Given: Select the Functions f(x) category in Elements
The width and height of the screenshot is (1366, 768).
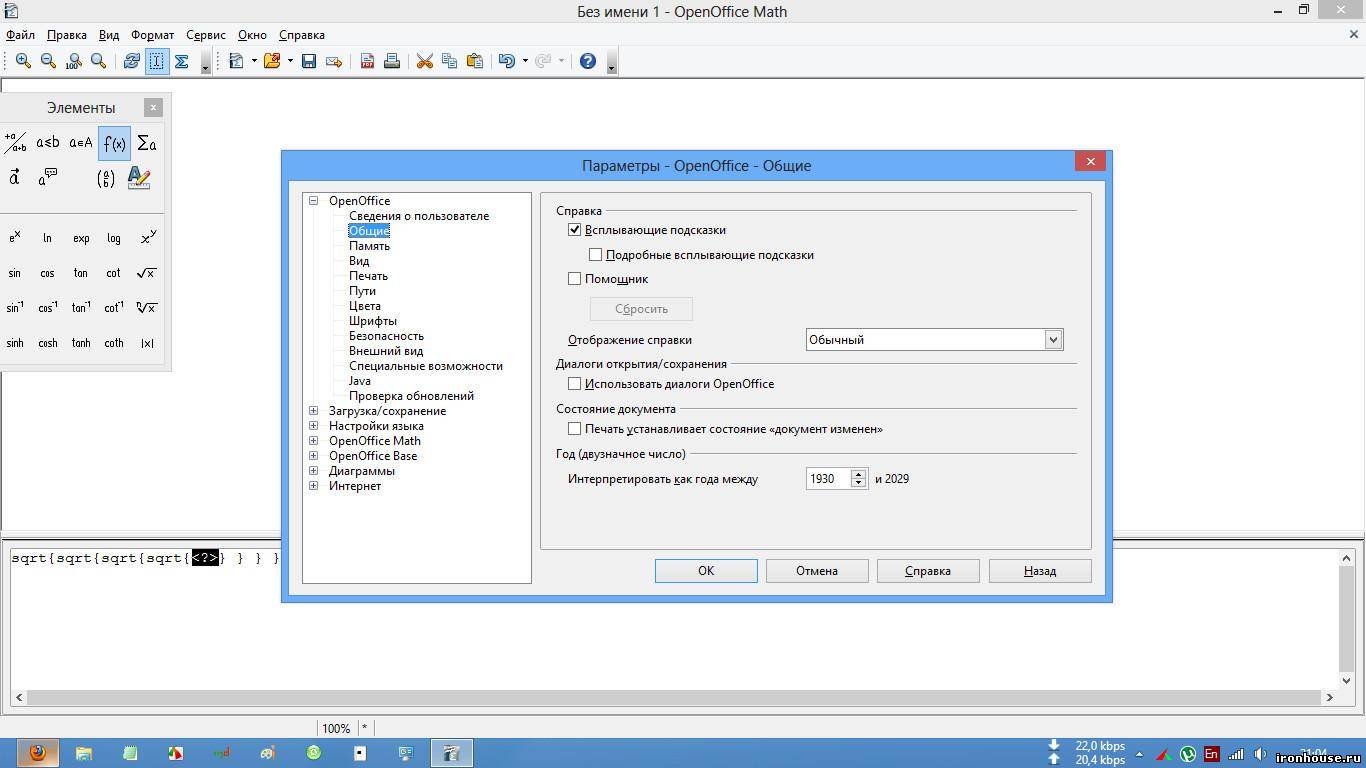Looking at the screenshot, I should coord(114,143).
